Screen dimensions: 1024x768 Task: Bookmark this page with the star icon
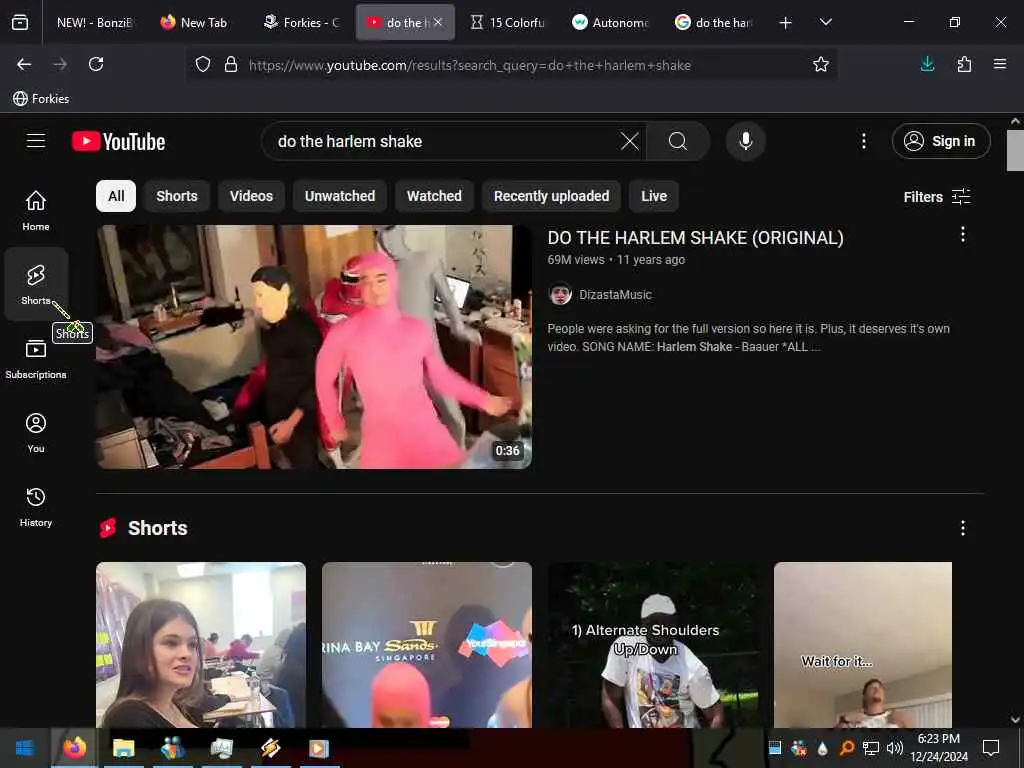(x=820, y=64)
